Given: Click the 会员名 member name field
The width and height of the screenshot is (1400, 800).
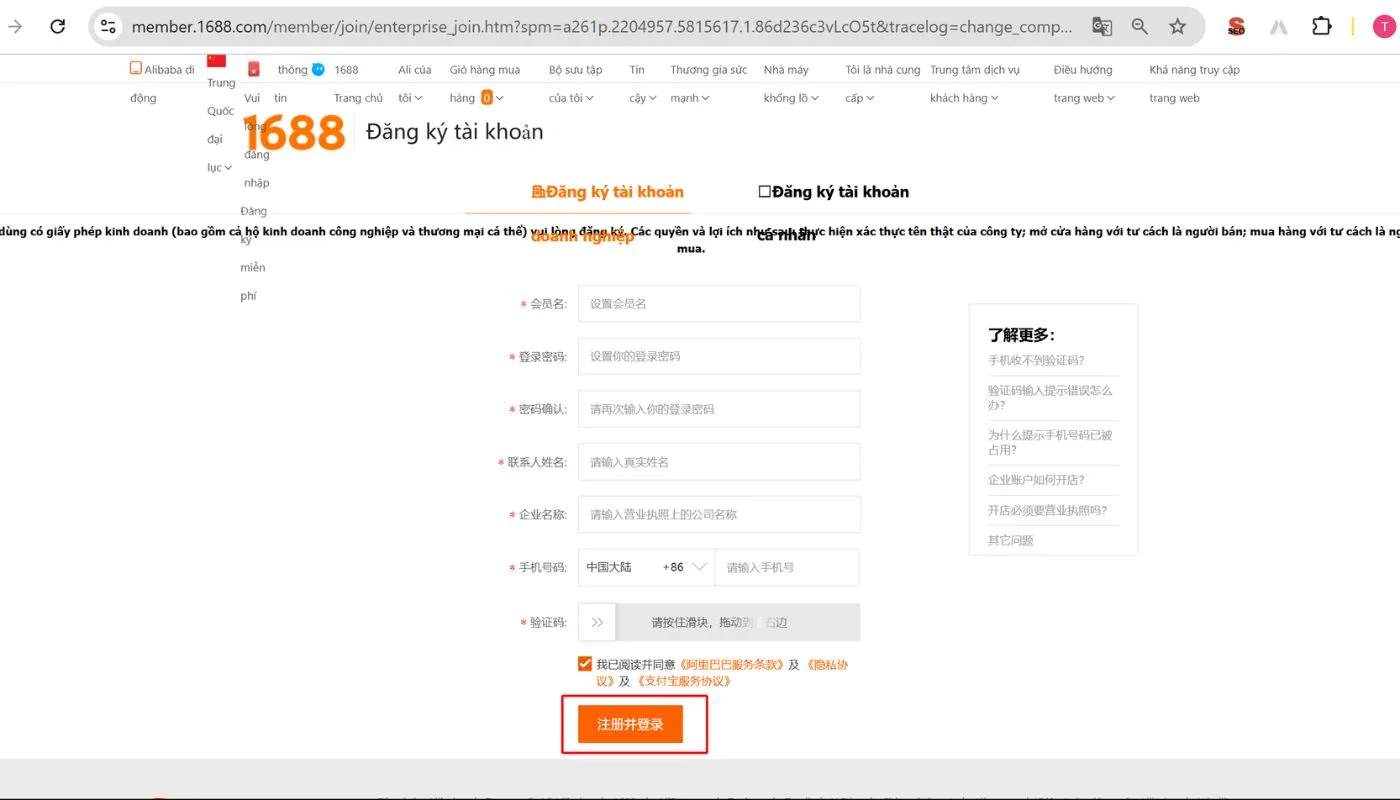Looking at the screenshot, I should click(x=719, y=303).
